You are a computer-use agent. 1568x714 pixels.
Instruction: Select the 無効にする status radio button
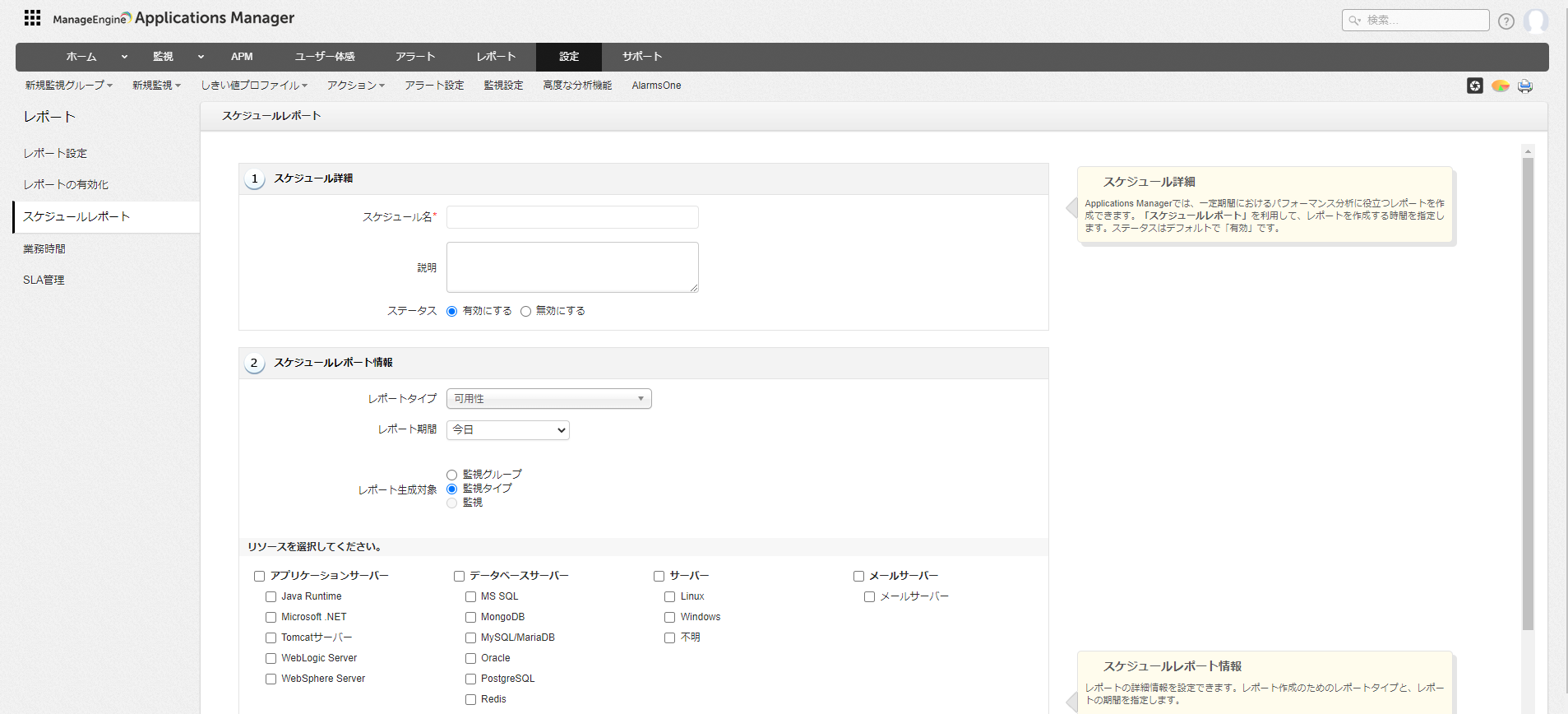tap(525, 312)
